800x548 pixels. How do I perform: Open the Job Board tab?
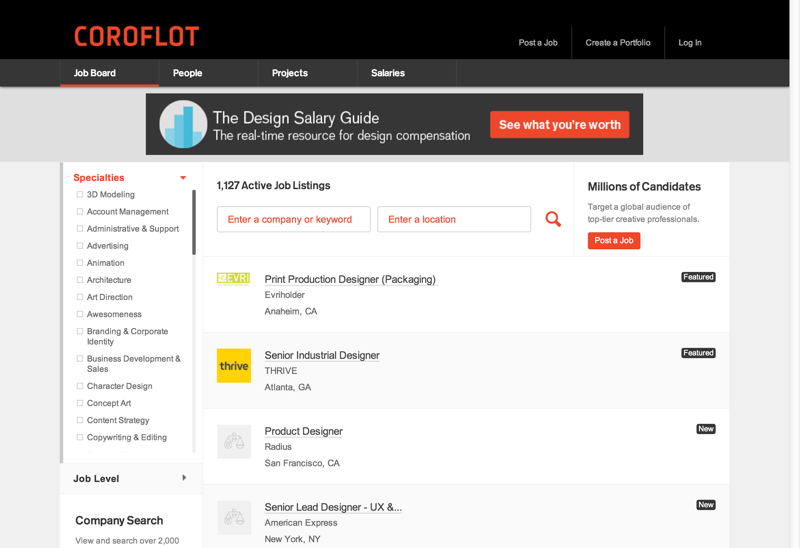110,73
